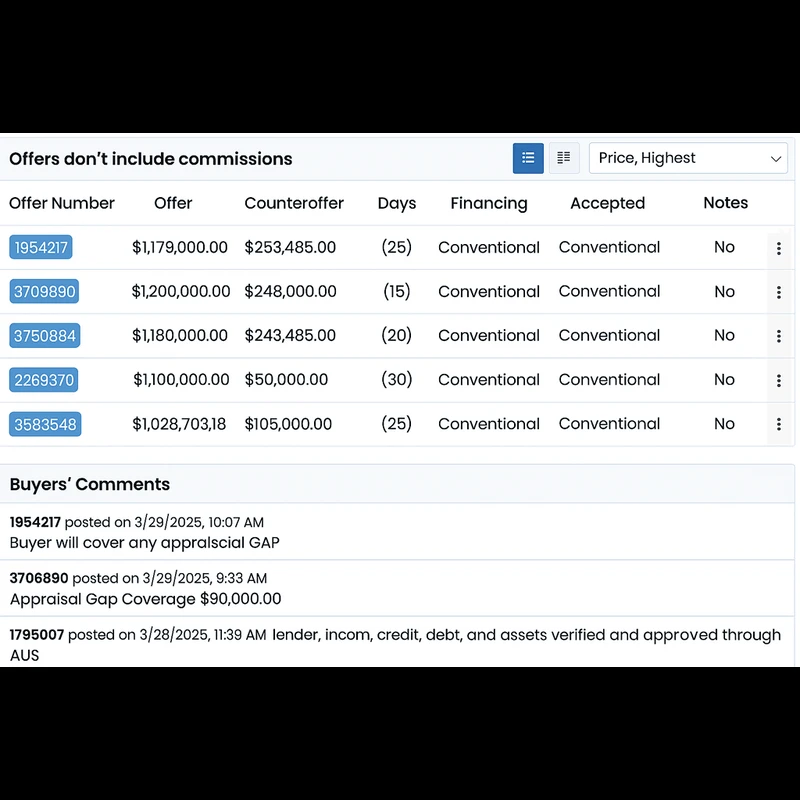Image resolution: width=800 pixels, height=800 pixels.
Task: Click the Counteroffer column header
Action: 294,203
